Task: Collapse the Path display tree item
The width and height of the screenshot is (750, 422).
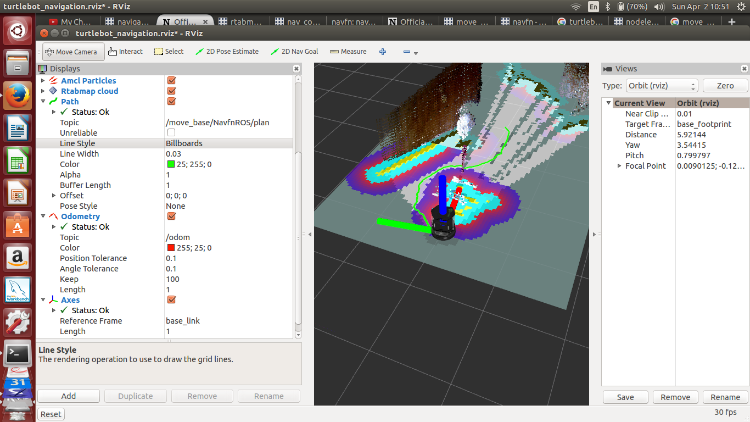Action: 42,101
